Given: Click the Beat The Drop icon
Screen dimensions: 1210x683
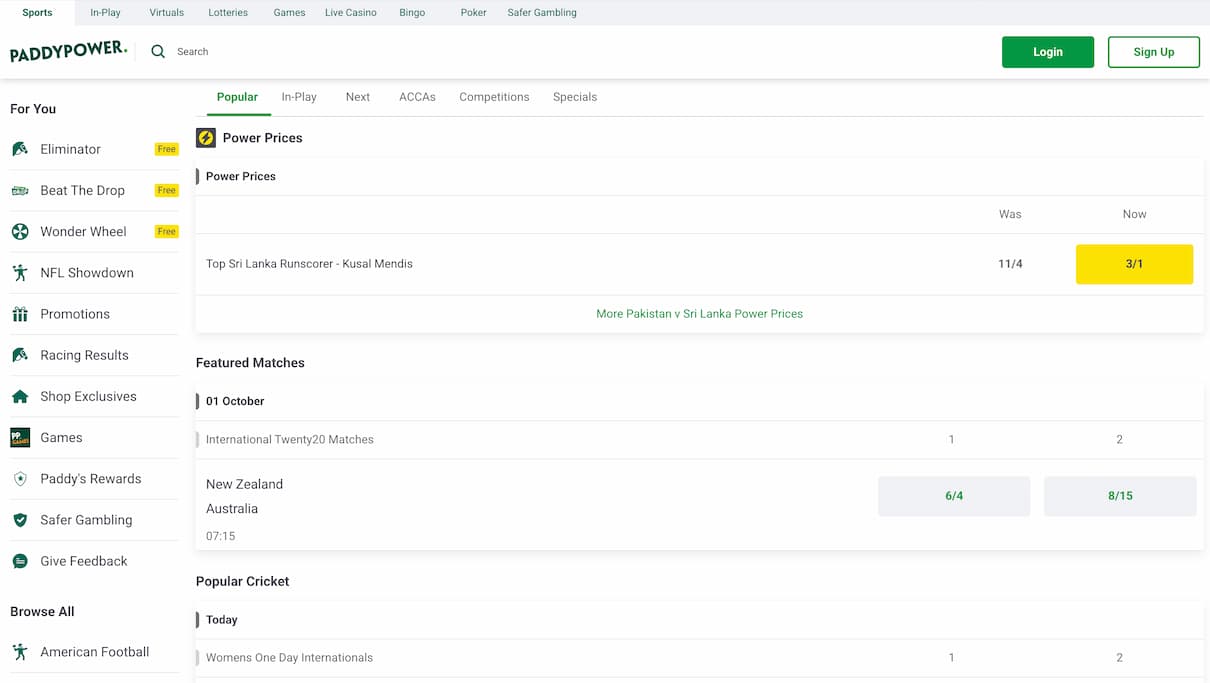Looking at the screenshot, I should (x=20, y=190).
